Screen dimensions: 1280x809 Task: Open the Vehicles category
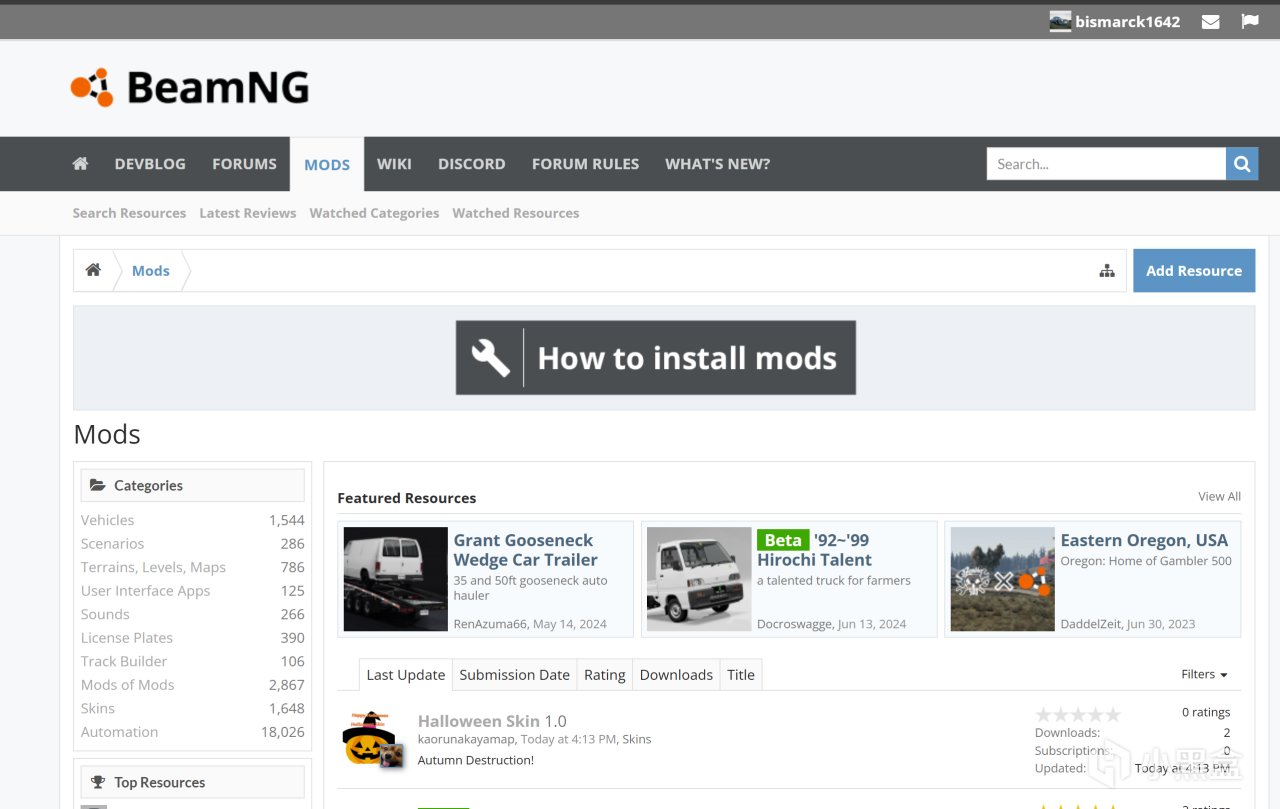(x=107, y=520)
